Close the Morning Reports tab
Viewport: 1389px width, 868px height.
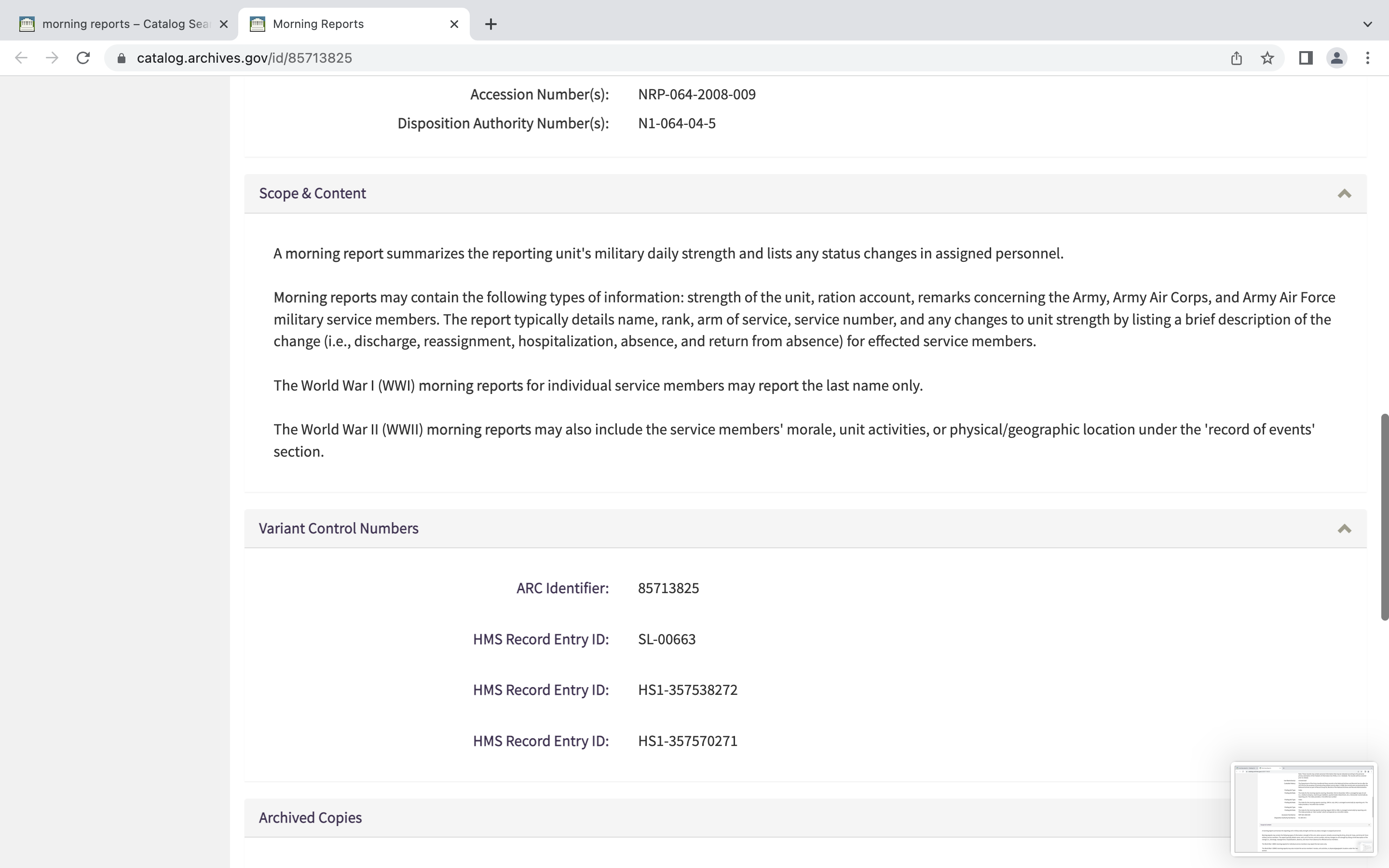click(454, 24)
